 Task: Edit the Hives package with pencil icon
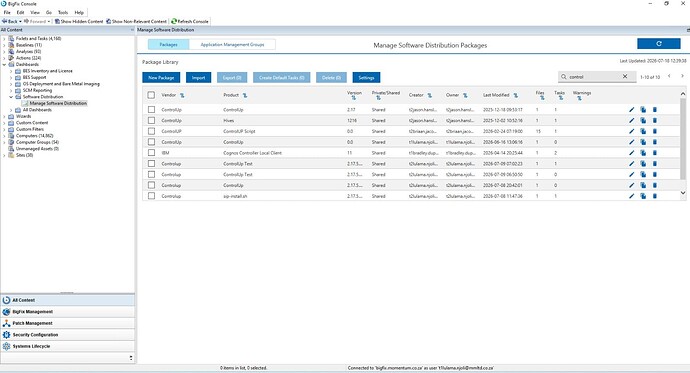[x=631, y=121]
